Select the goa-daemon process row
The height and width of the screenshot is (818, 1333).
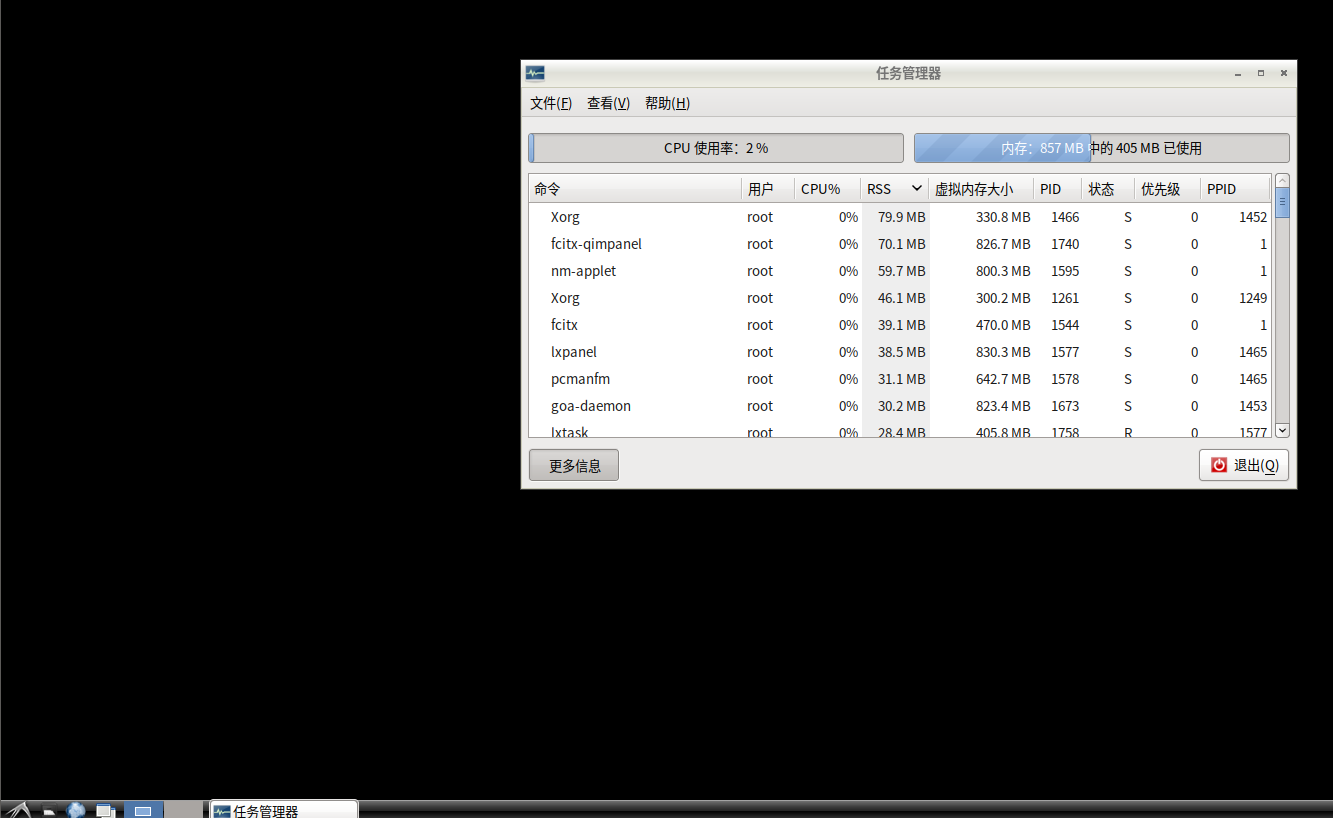tap(900, 406)
